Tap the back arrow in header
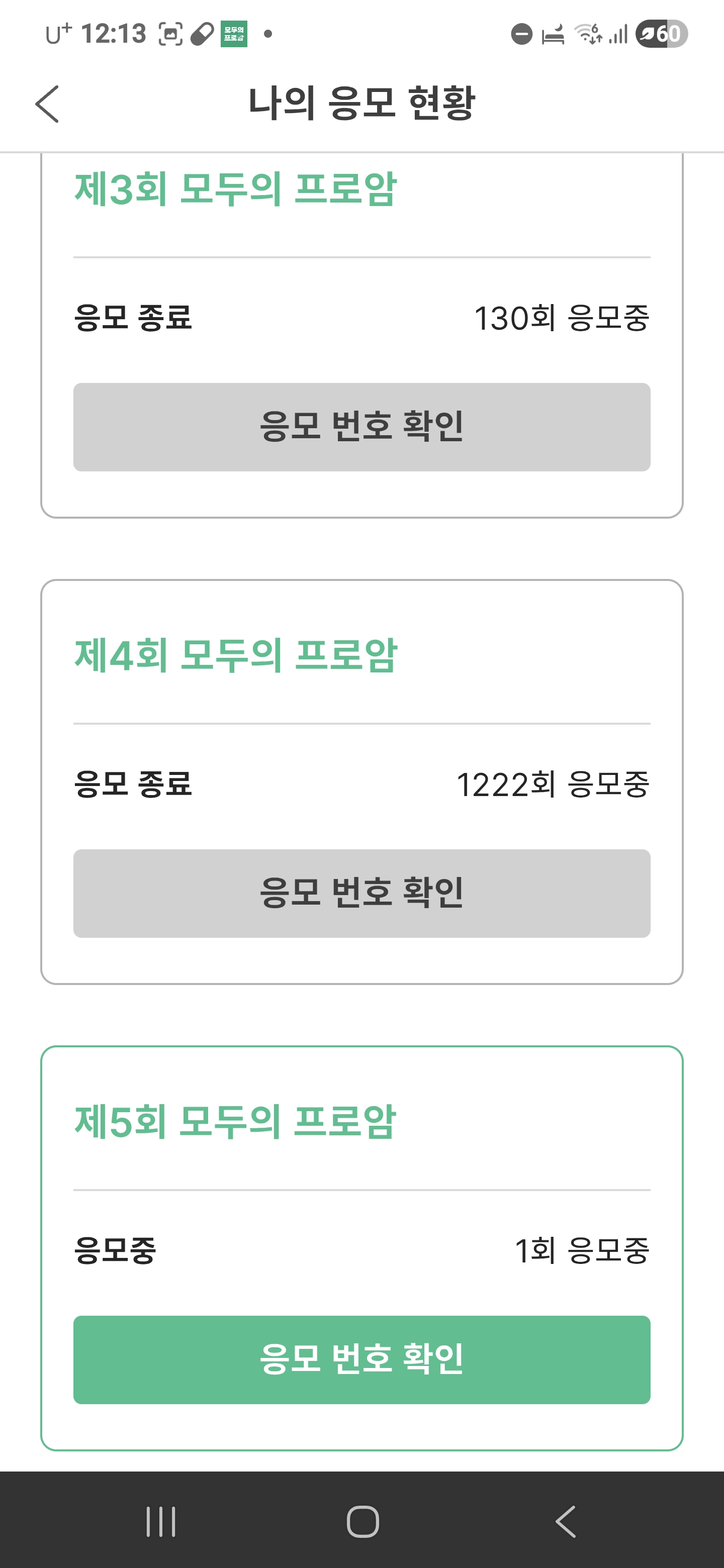This screenshot has width=724, height=1568. (x=47, y=104)
